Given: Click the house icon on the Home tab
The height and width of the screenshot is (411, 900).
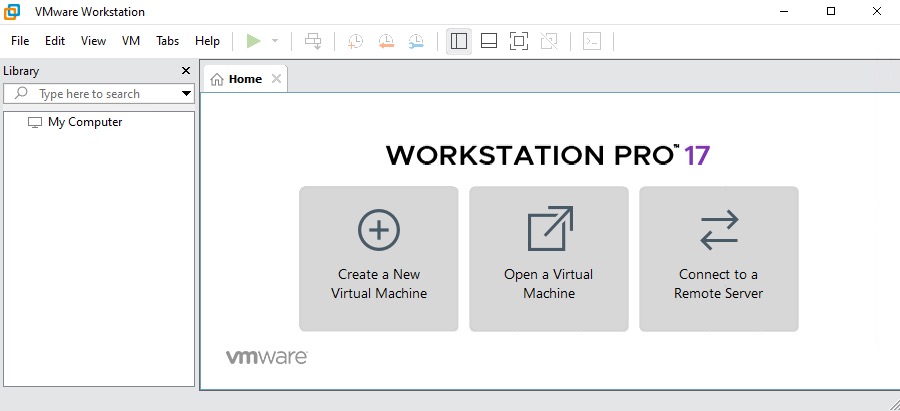Looking at the screenshot, I should [217, 79].
